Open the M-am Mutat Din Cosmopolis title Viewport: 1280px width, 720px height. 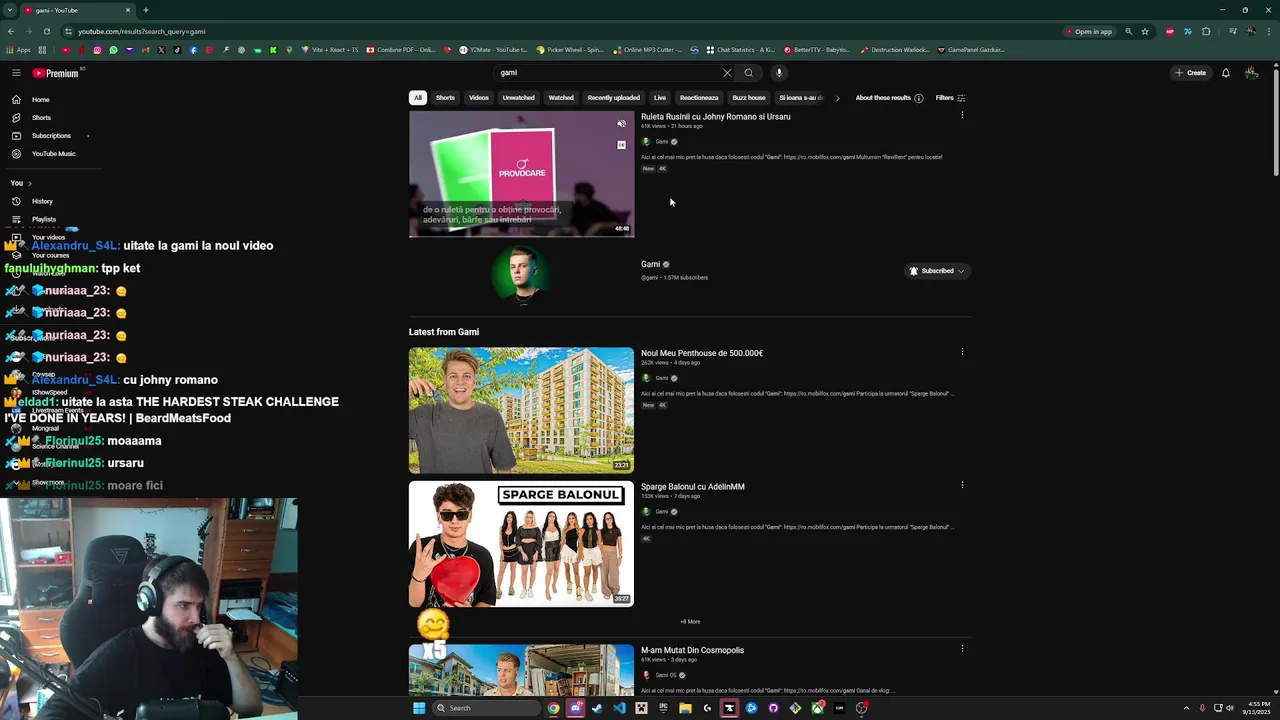pos(692,650)
